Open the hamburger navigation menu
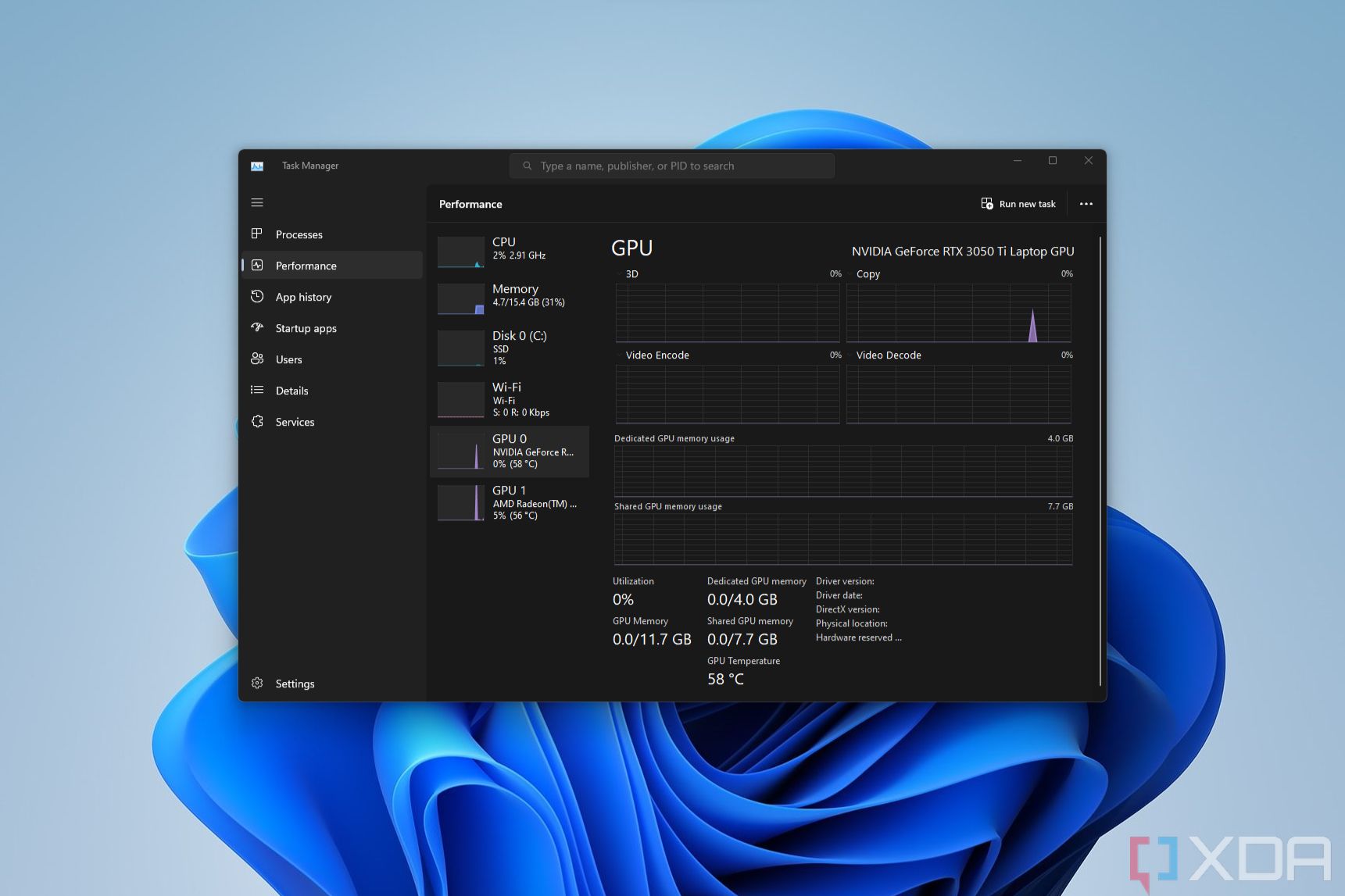Screen dimensions: 1345x896 coord(257,202)
